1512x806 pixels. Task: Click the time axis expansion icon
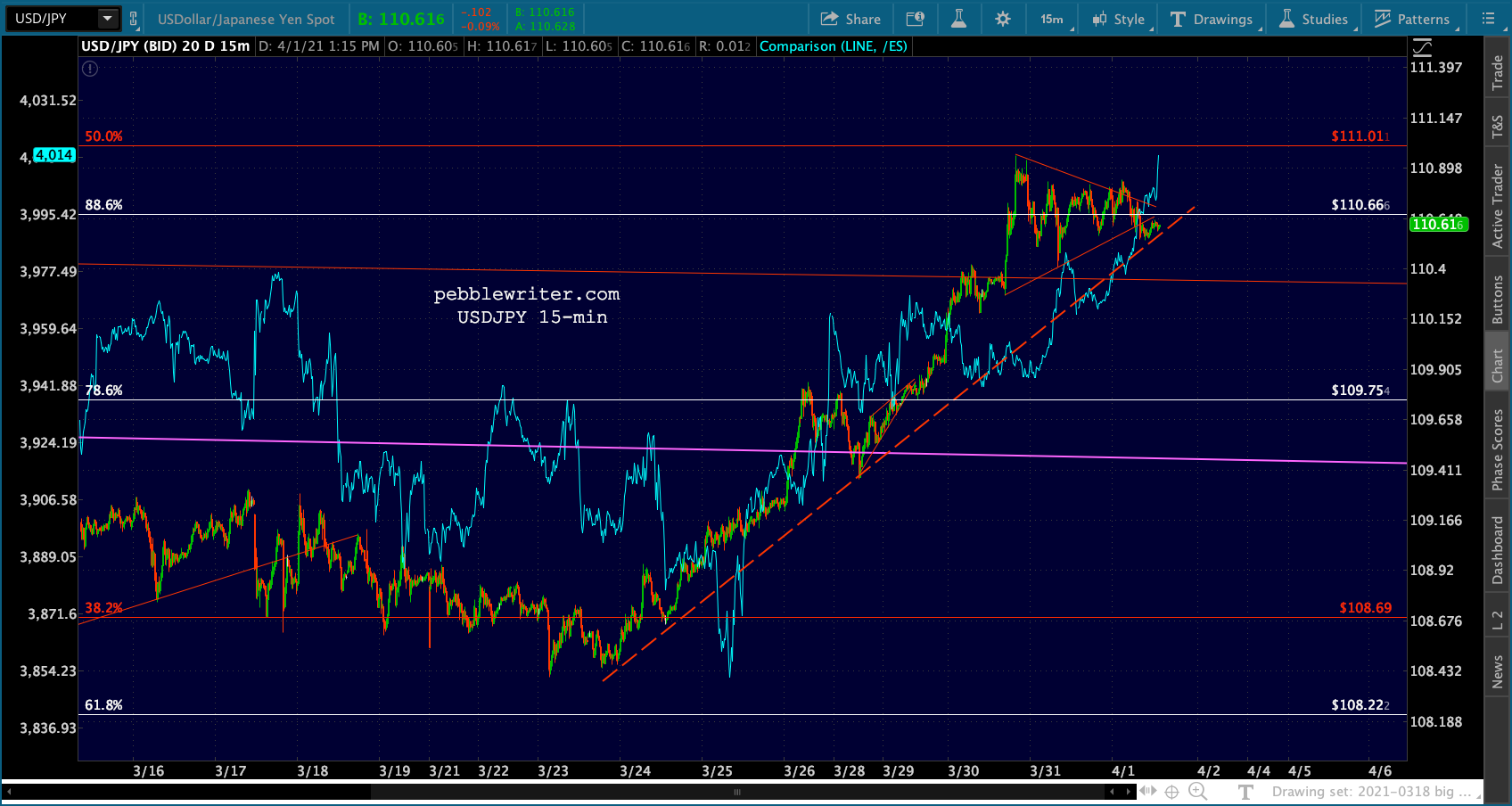pyautogui.click(x=1148, y=791)
